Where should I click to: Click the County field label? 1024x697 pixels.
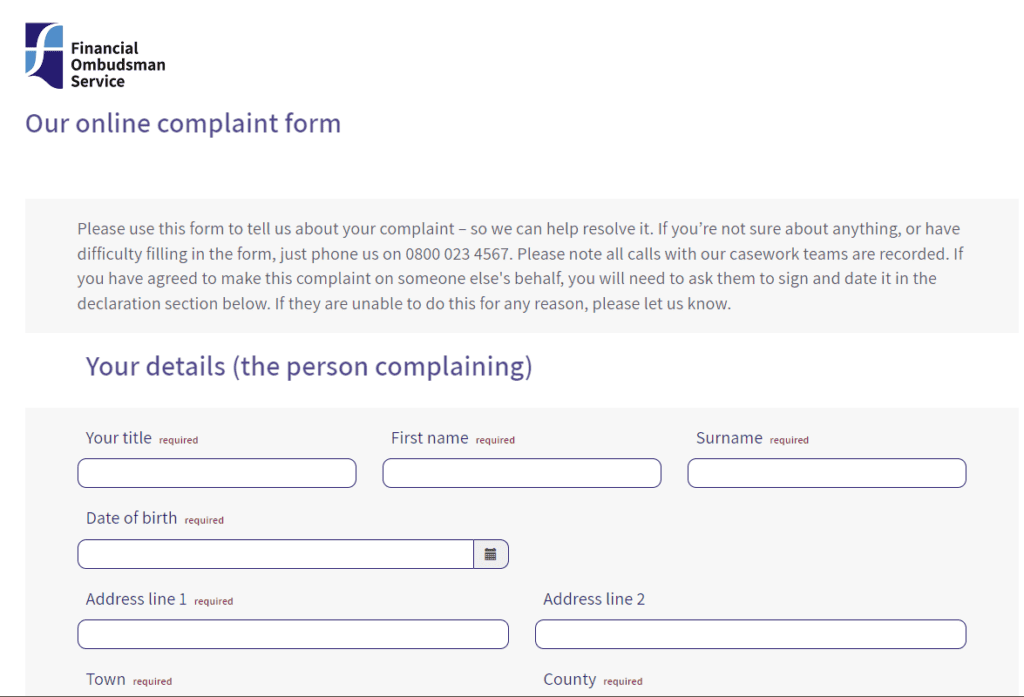click(570, 678)
